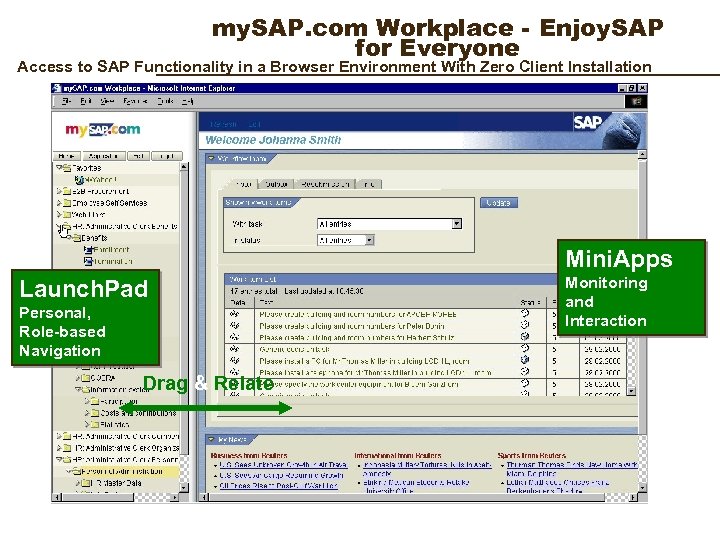
Task: Open the Favorites menu
Action: tap(135, 101)
